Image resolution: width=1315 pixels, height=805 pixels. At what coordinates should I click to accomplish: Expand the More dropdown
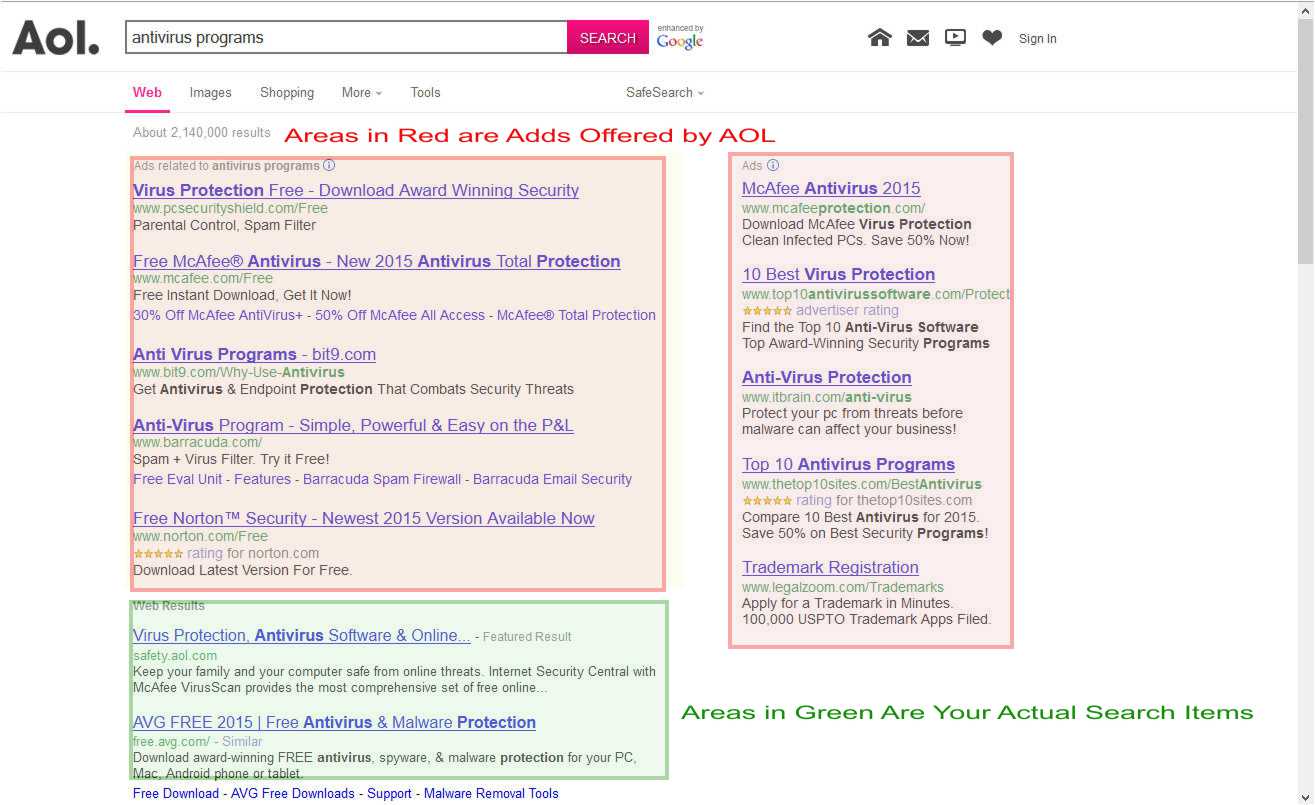361,92
